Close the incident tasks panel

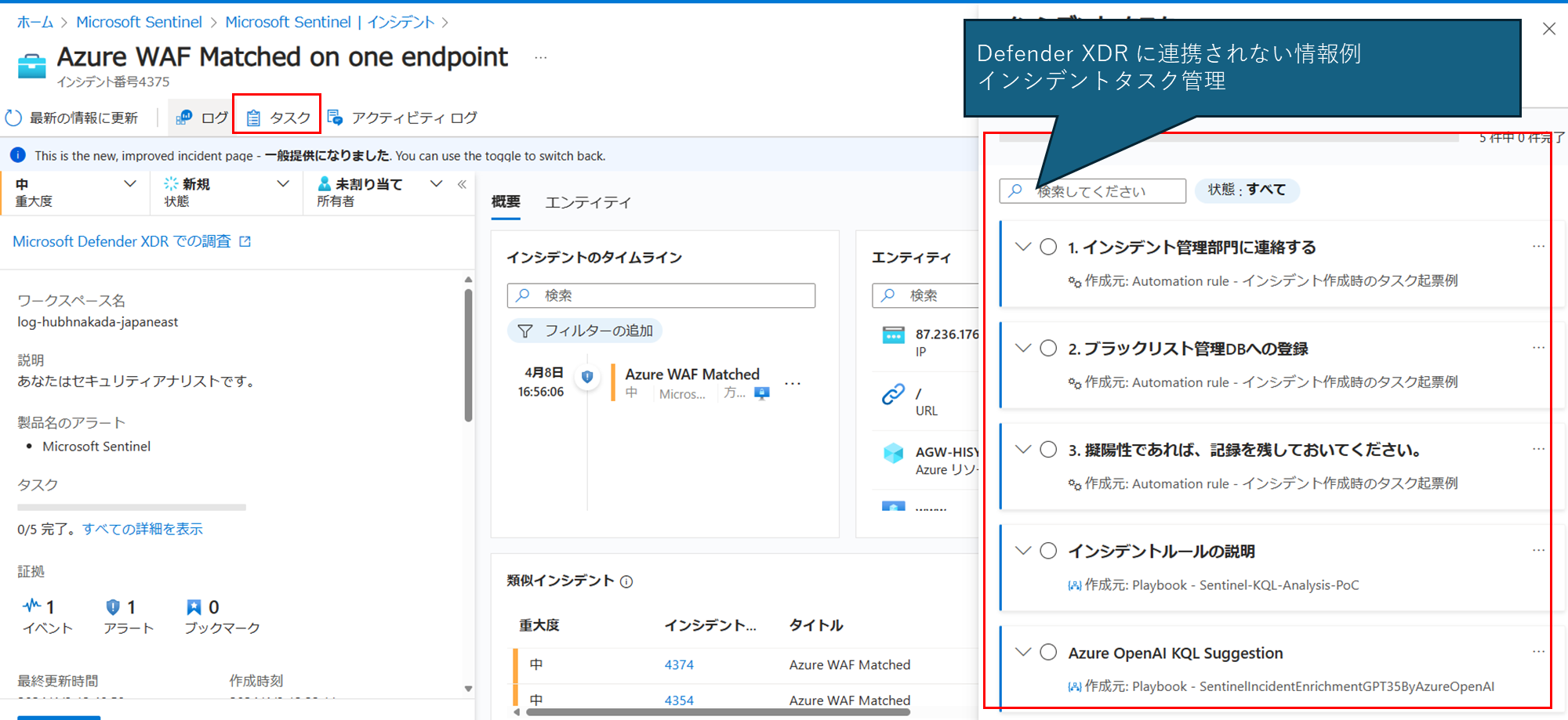[x=1549, y=29]
